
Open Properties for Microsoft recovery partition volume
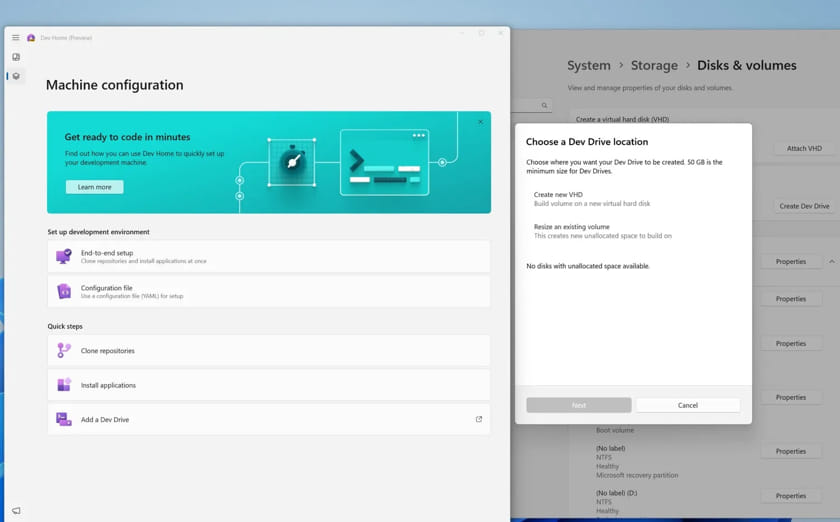pyautogui.click(x=791, y=451)
